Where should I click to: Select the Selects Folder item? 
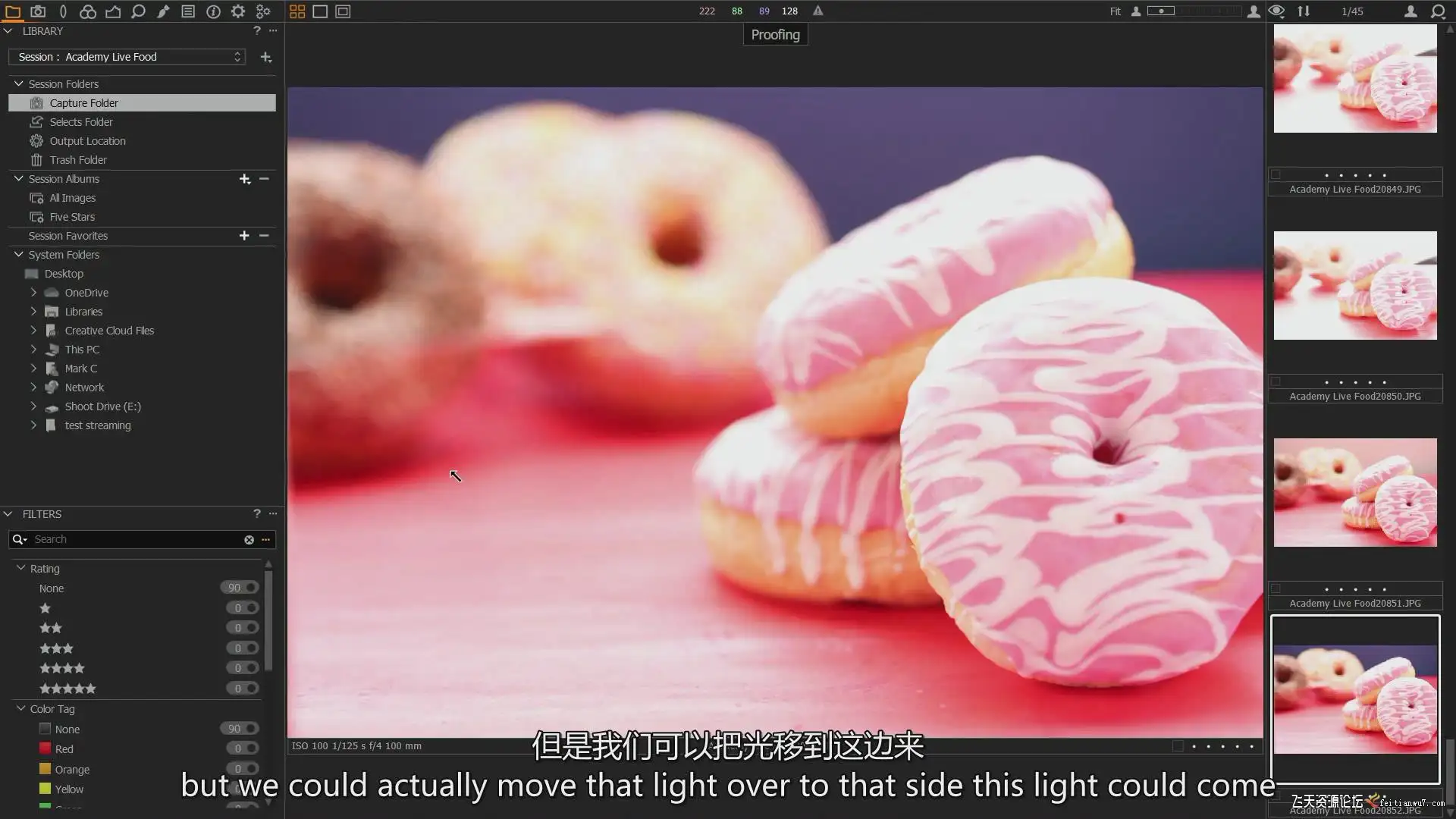[x=81, y=121]
